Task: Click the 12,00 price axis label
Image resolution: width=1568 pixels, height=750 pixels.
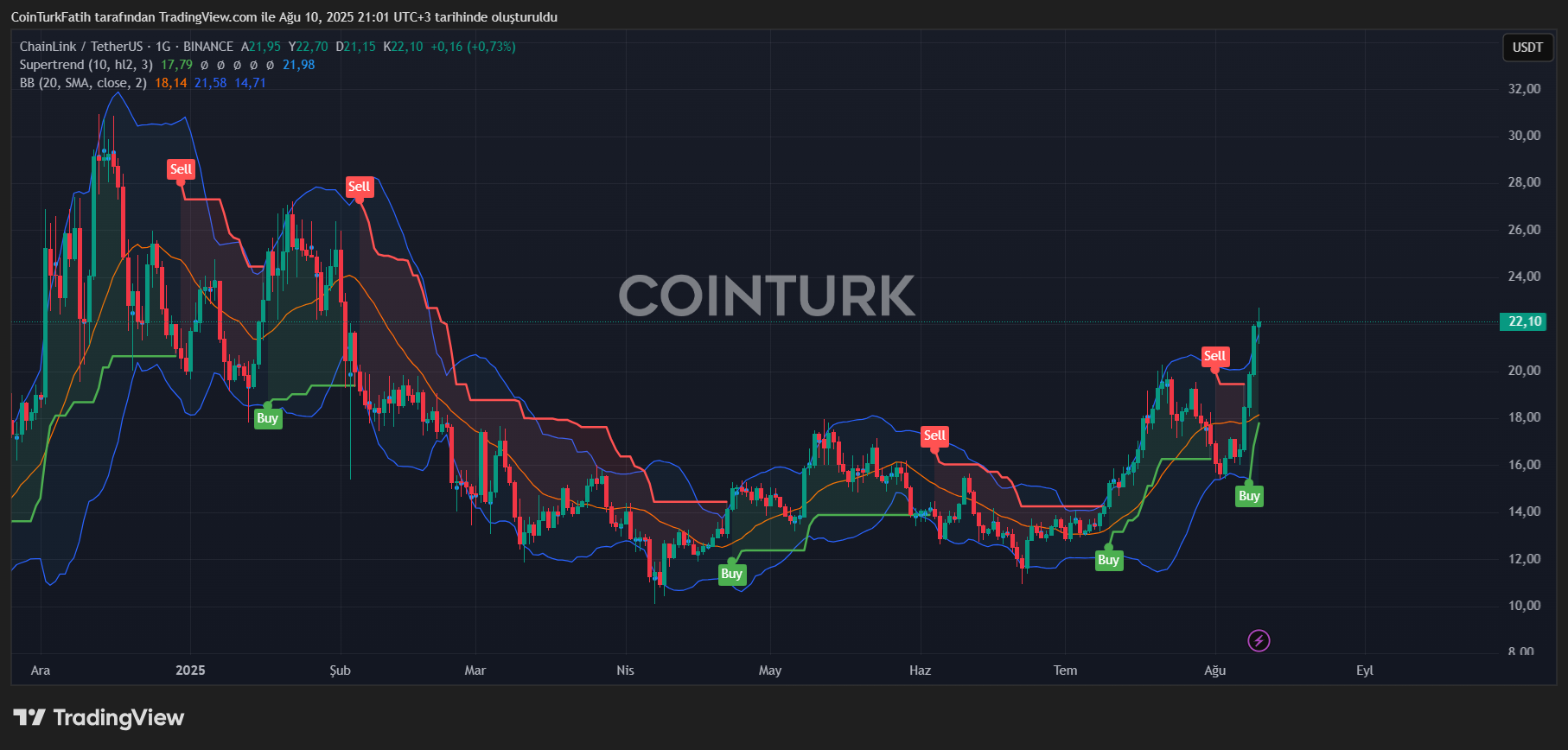Action: 1524,558
